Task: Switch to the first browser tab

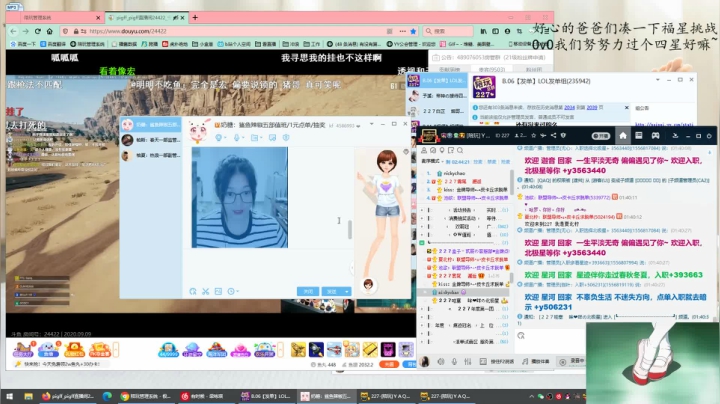Action: tap(60, 17)
